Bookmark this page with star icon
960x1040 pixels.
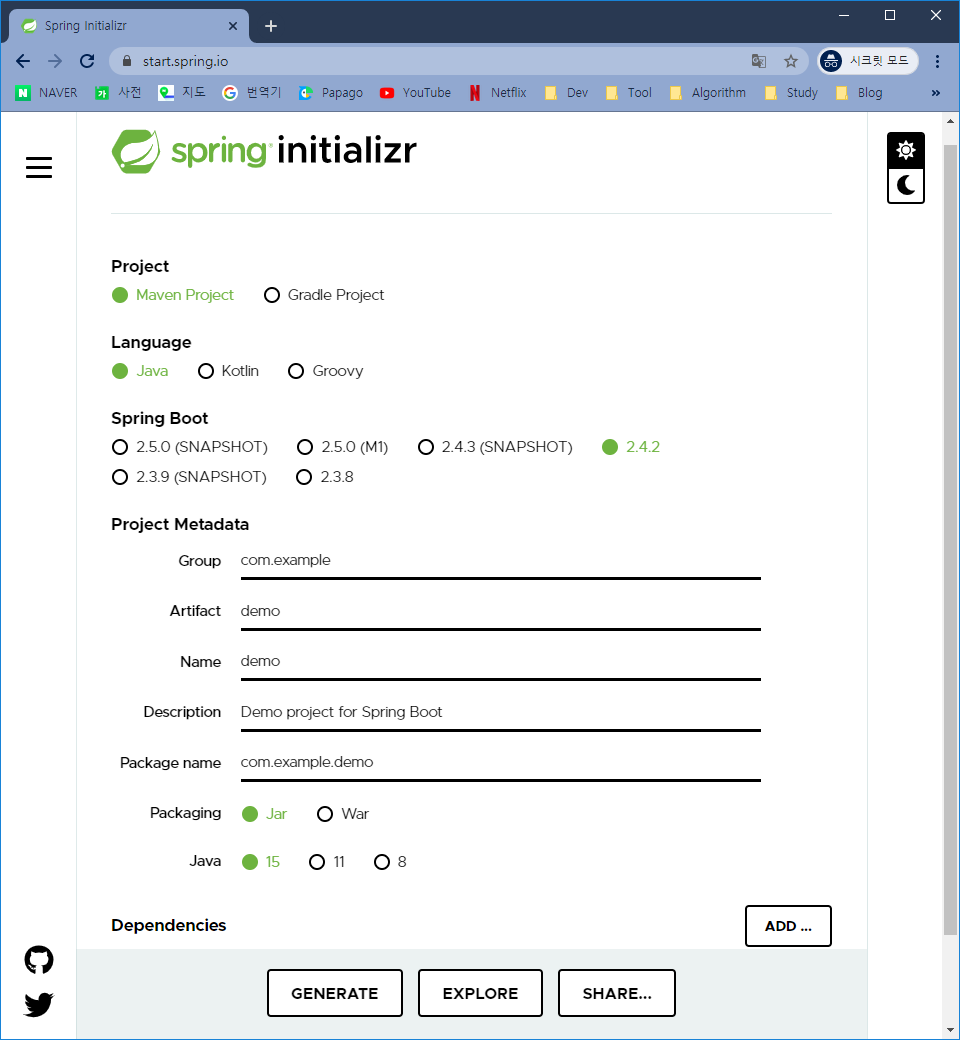coord(791,61)
